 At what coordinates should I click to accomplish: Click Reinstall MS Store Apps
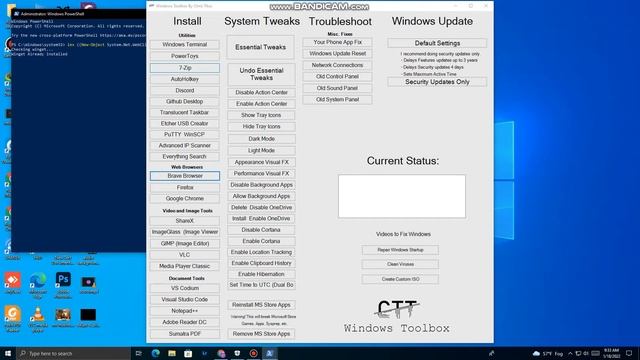click(x=261, y=305)
